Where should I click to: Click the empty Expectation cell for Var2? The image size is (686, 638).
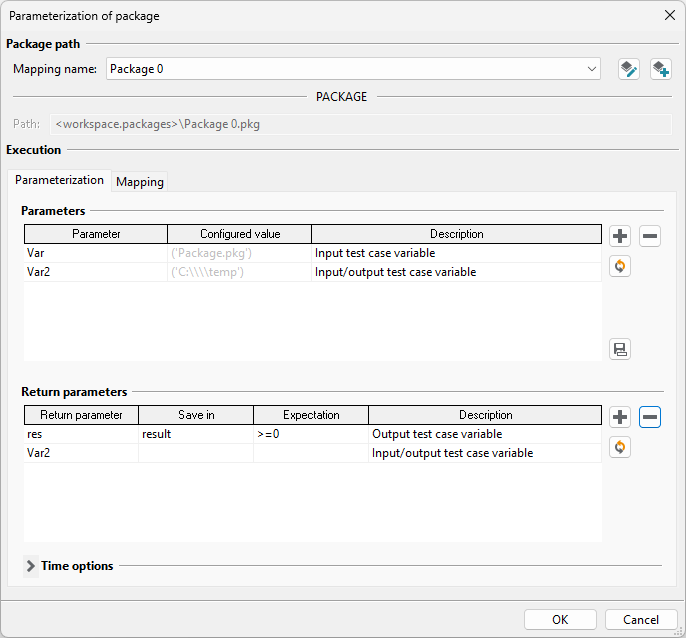311,453
